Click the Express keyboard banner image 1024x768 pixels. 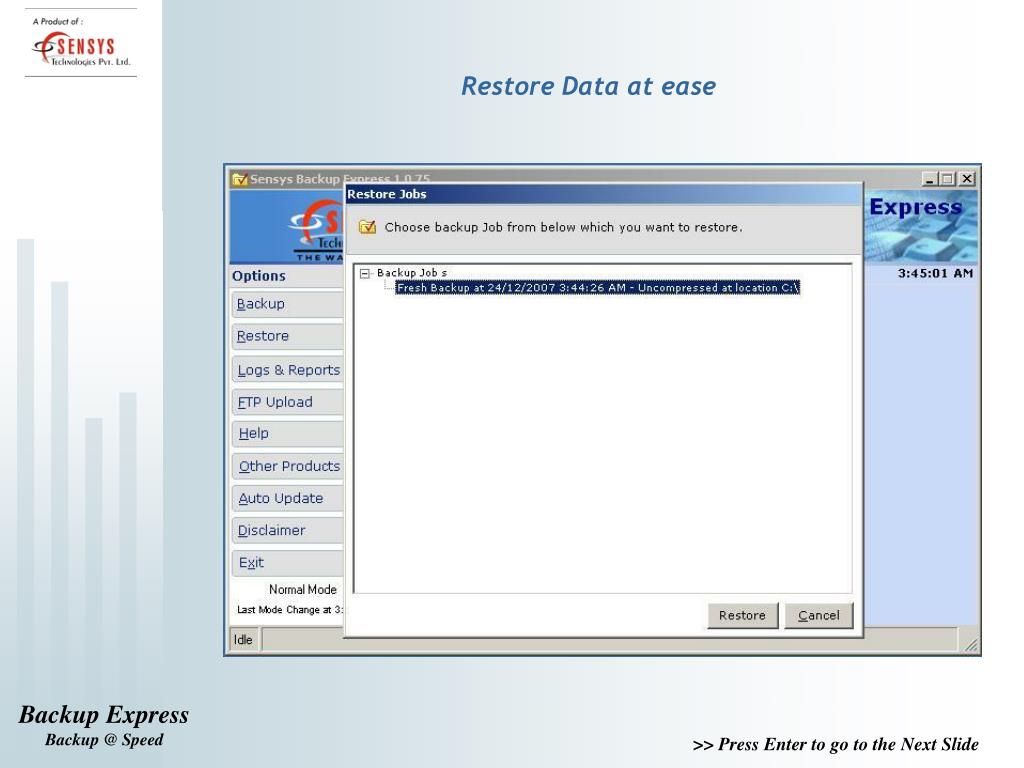coord(921,227)
